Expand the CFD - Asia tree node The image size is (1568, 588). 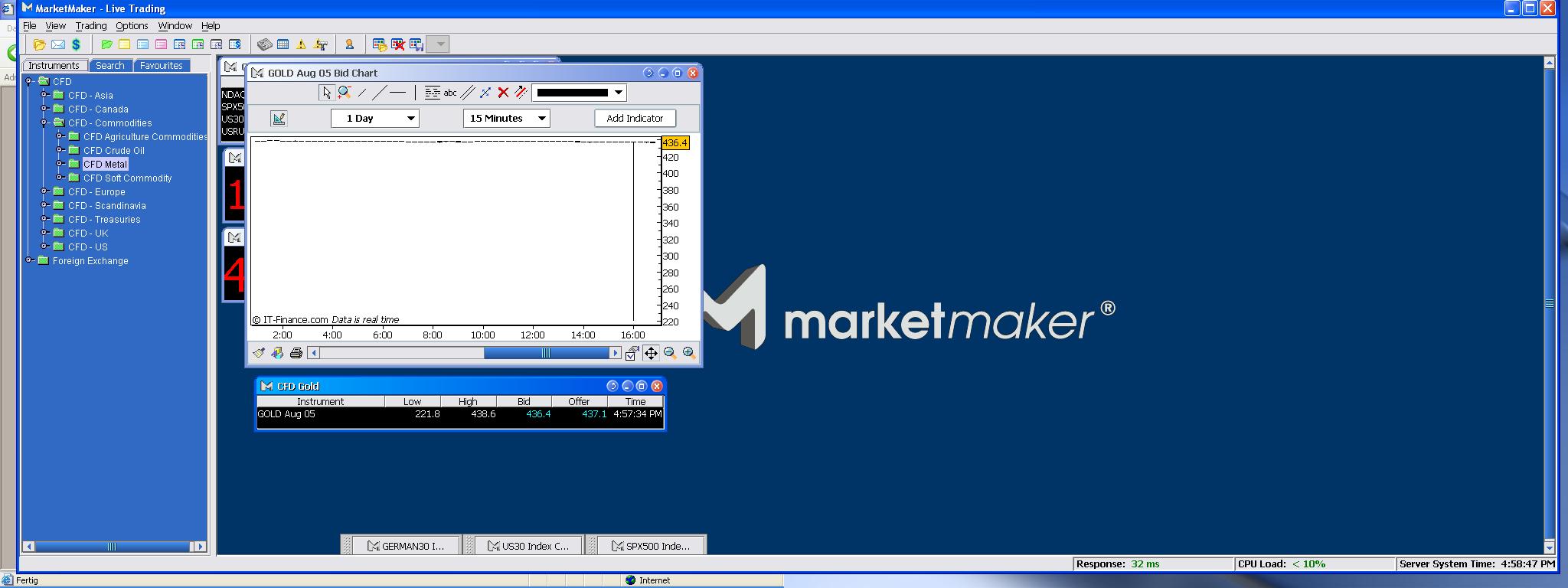(44, 95)
